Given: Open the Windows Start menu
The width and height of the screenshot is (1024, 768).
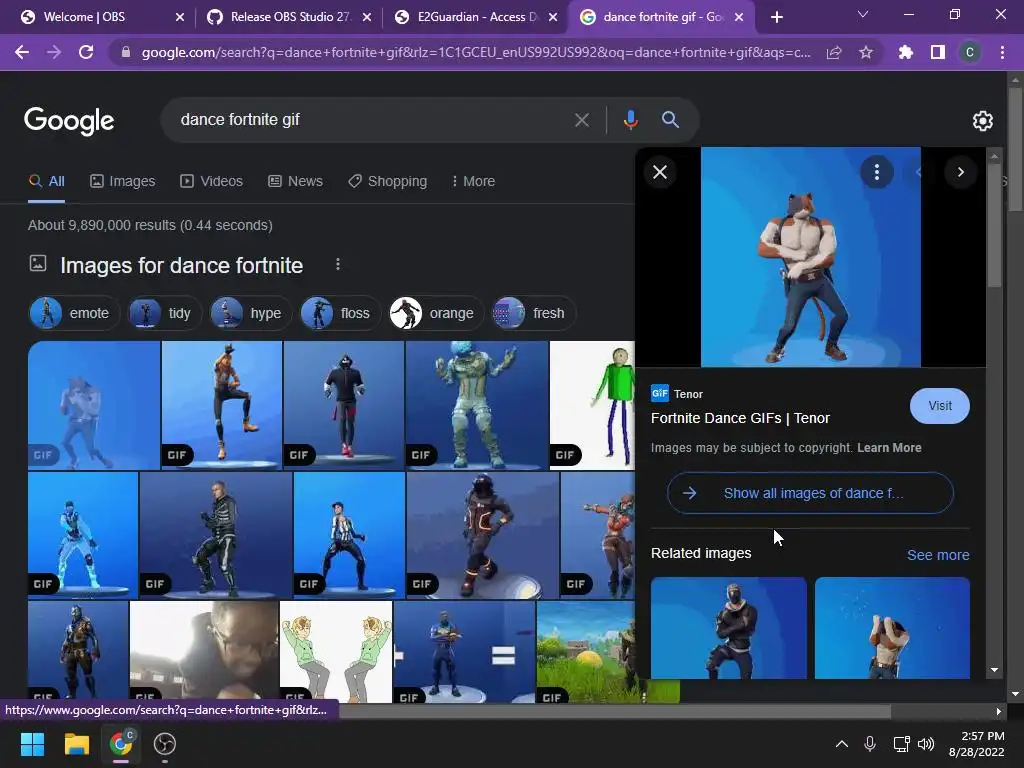Looking at the screenshot, I should pos(33,744).
